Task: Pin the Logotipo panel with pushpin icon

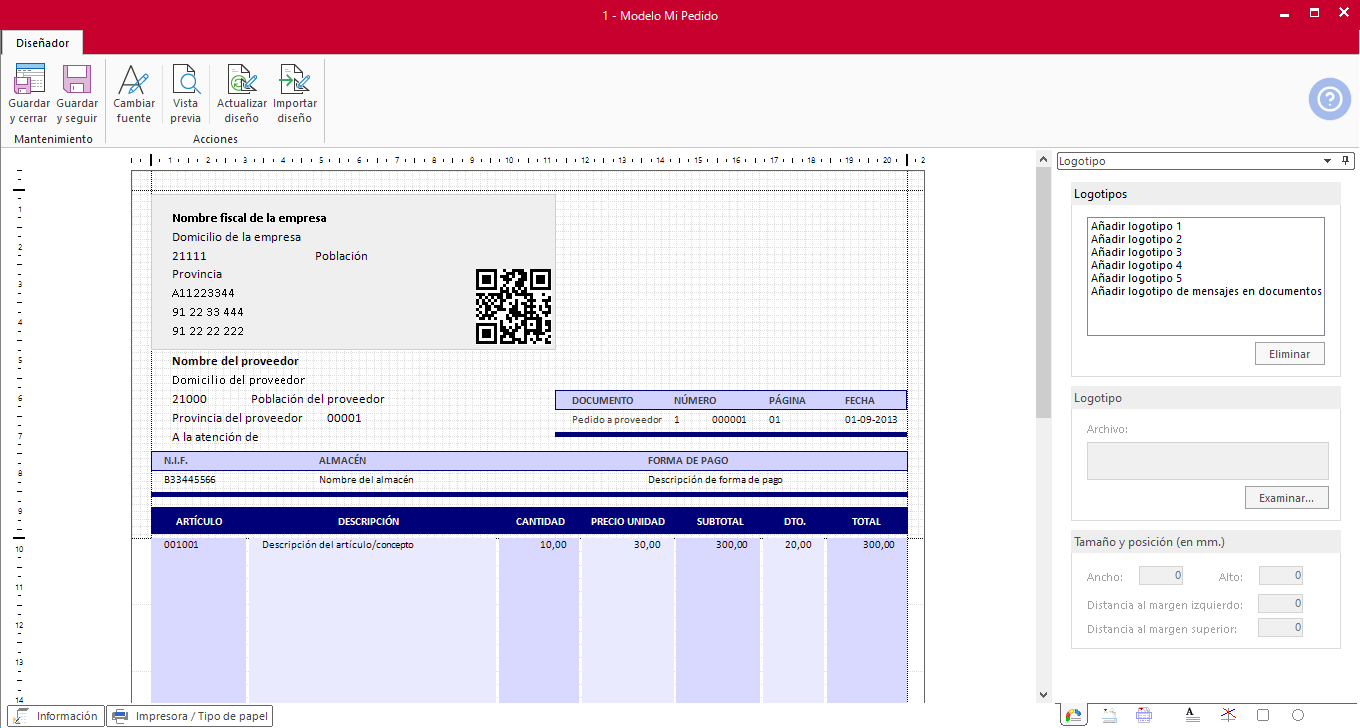Action: [1345, 160]
